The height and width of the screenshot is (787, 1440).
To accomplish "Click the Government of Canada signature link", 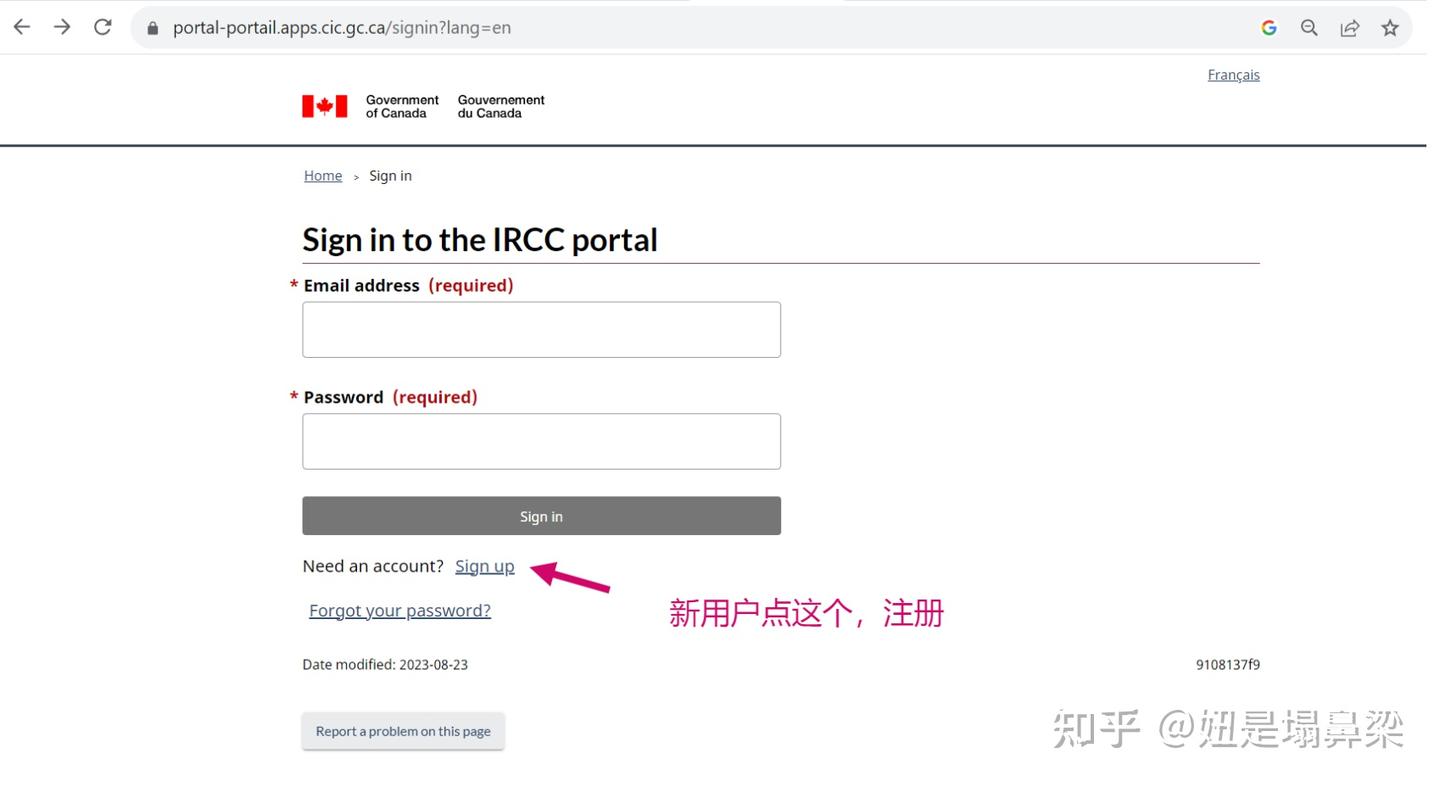I will (422, 105).
